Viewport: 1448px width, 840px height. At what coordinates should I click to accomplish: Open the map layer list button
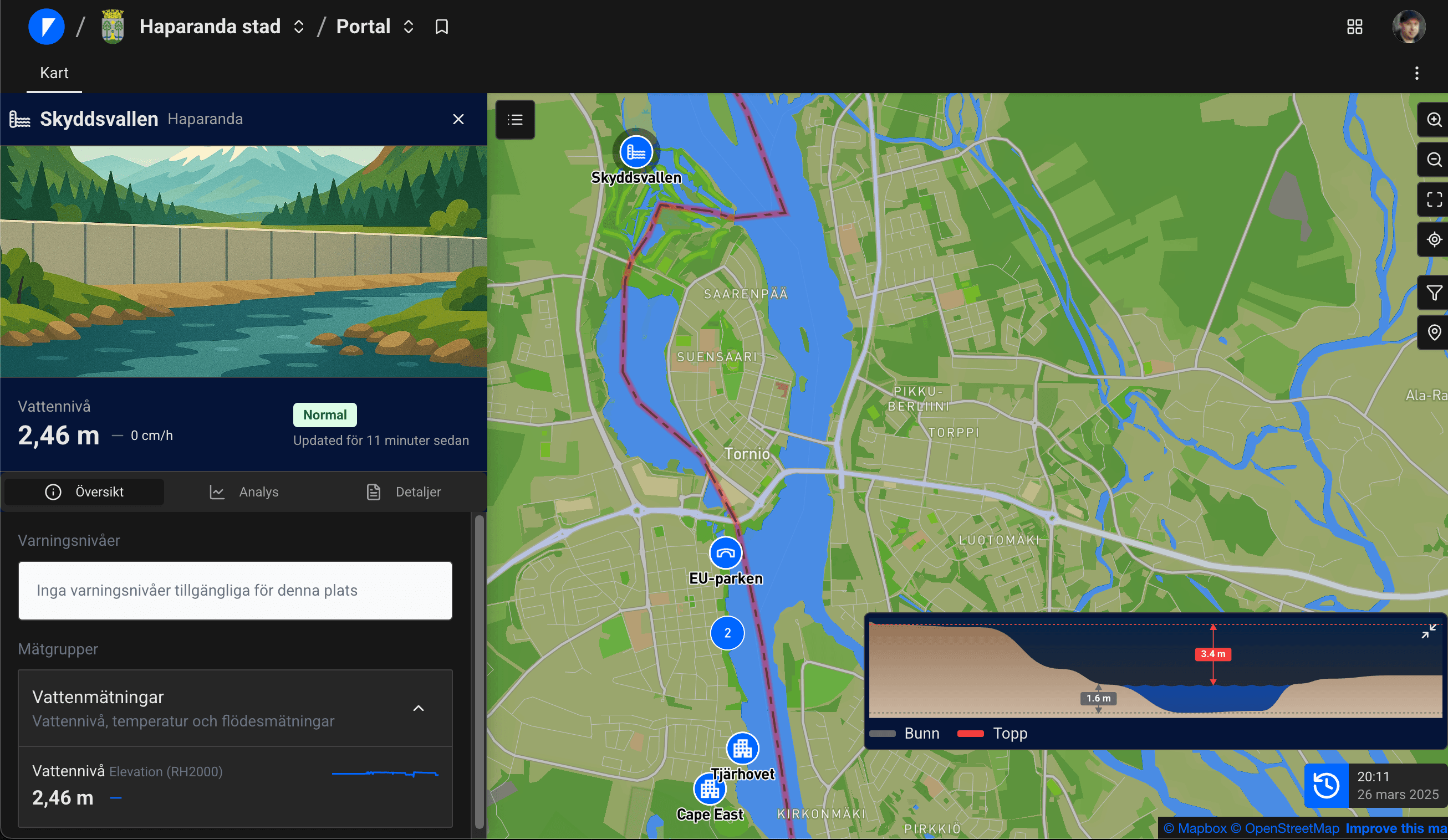point(515,120)
